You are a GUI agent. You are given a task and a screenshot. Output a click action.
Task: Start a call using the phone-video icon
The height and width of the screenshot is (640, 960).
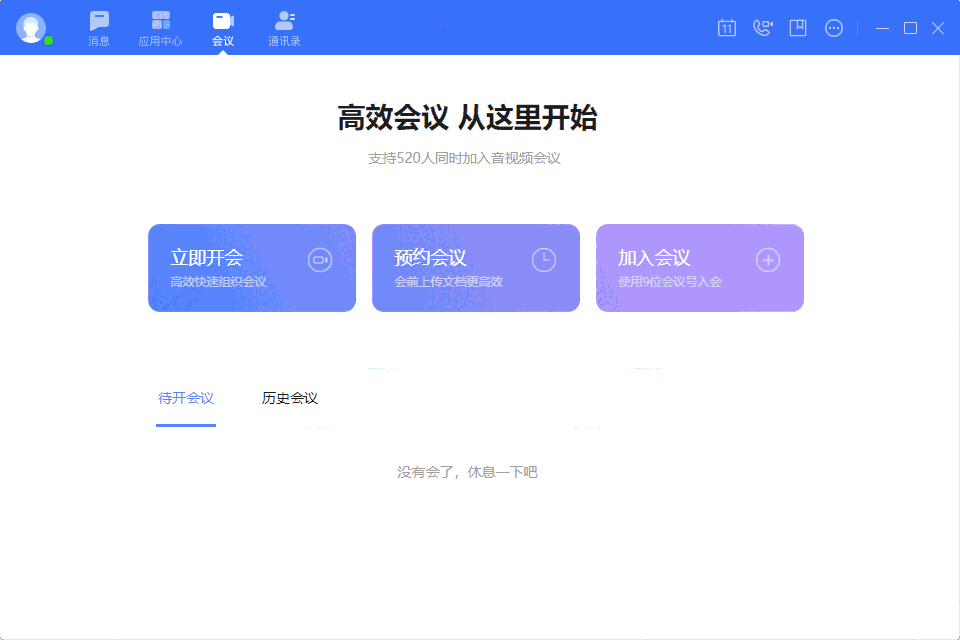[x=762, y=28]
